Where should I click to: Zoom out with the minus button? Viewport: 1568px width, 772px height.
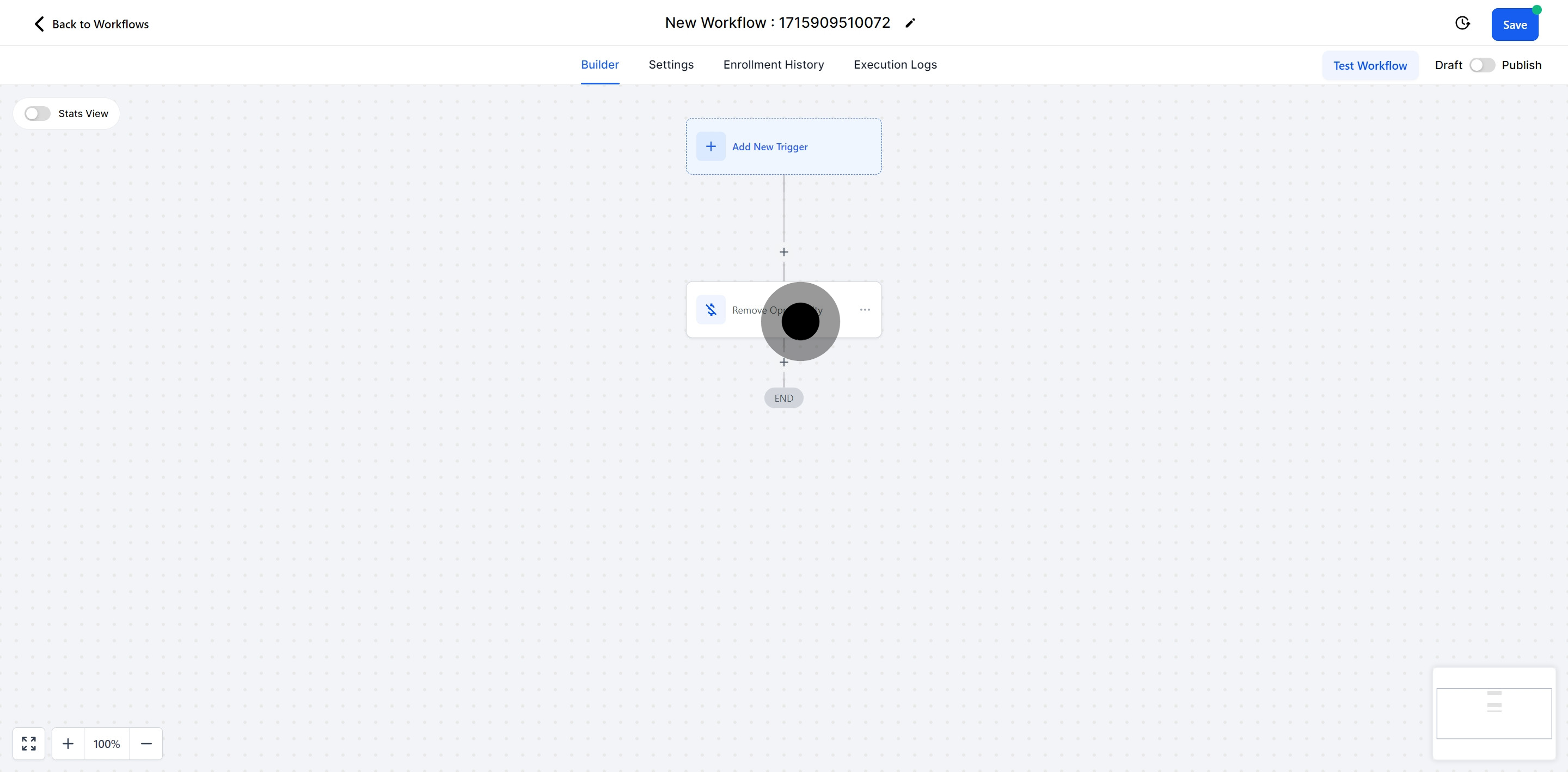(146, 743)
